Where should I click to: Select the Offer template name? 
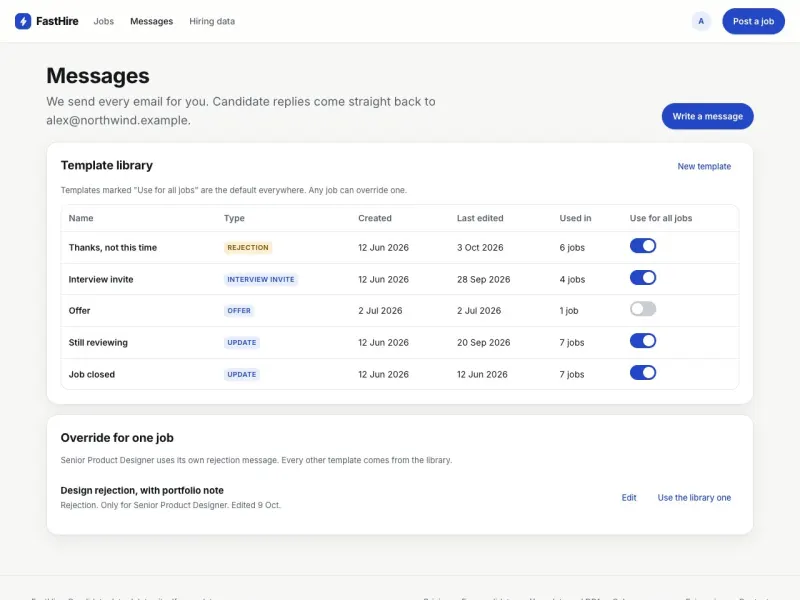80,311
